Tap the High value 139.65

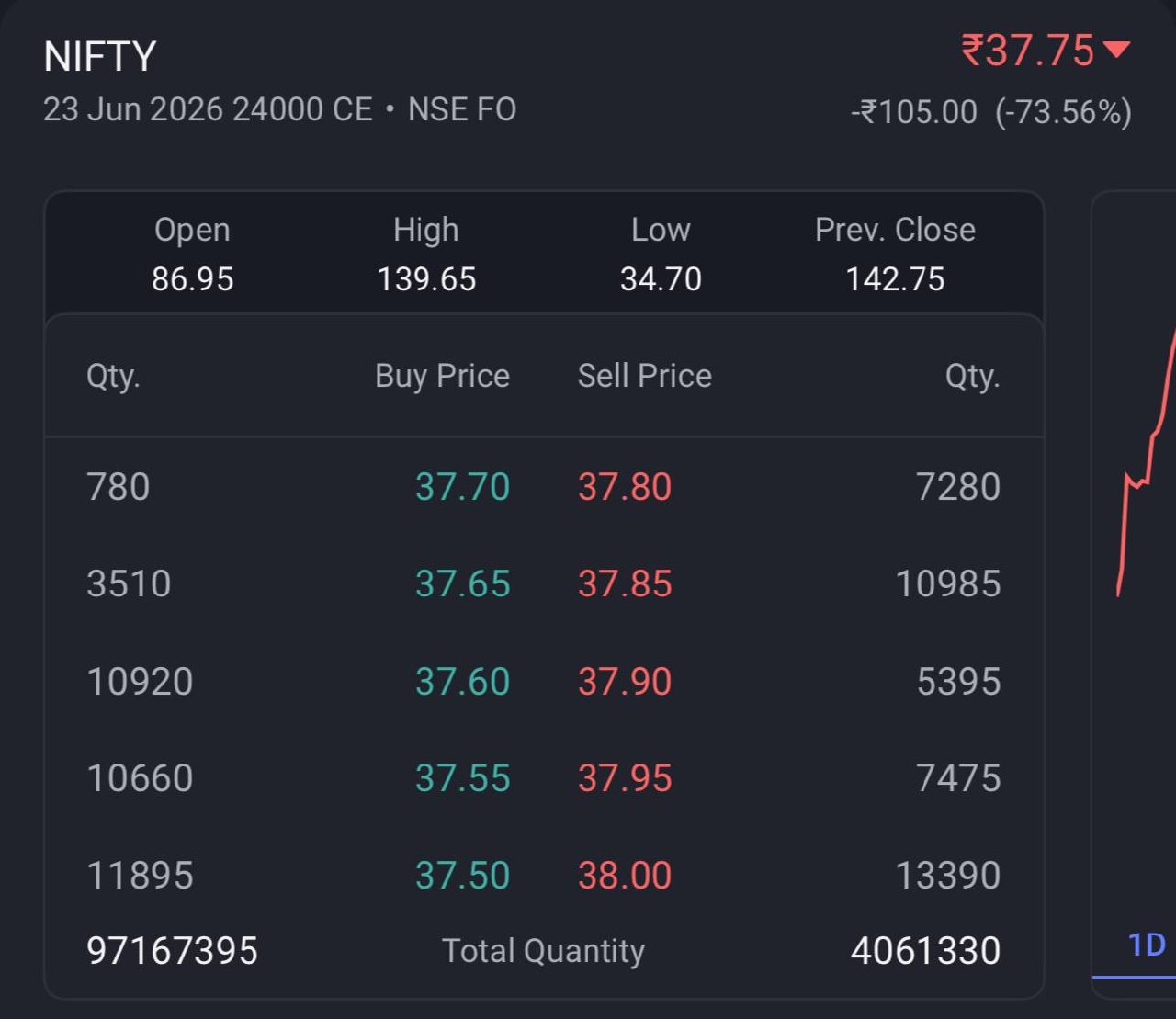point(426,279)
